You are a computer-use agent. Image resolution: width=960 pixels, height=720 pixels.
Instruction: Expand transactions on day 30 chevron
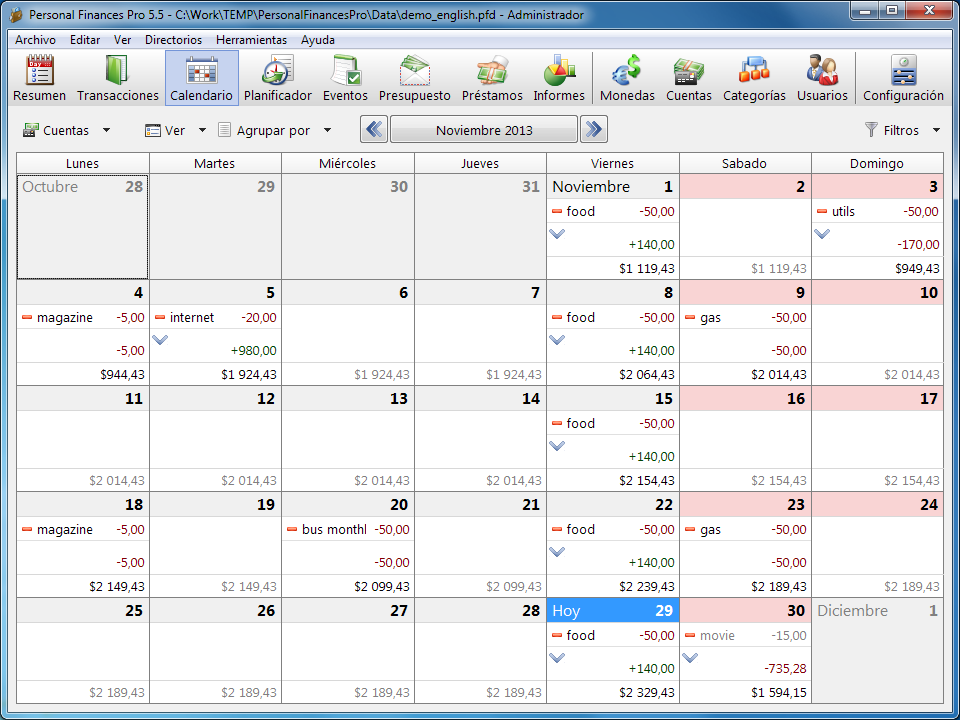[x=689, y=657]
